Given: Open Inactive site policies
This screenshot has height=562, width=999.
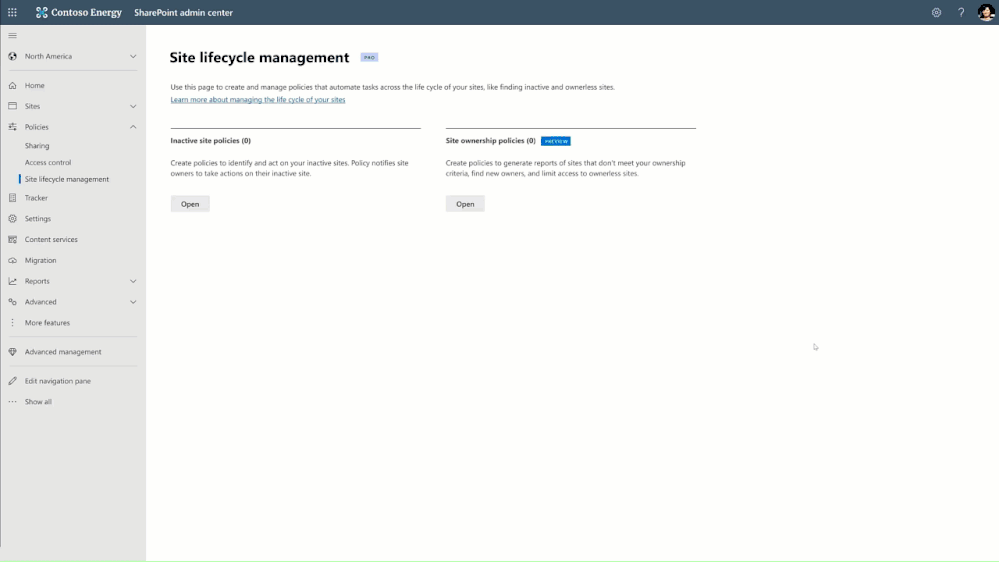Looking at the screenshot, I should click(190, 204).
